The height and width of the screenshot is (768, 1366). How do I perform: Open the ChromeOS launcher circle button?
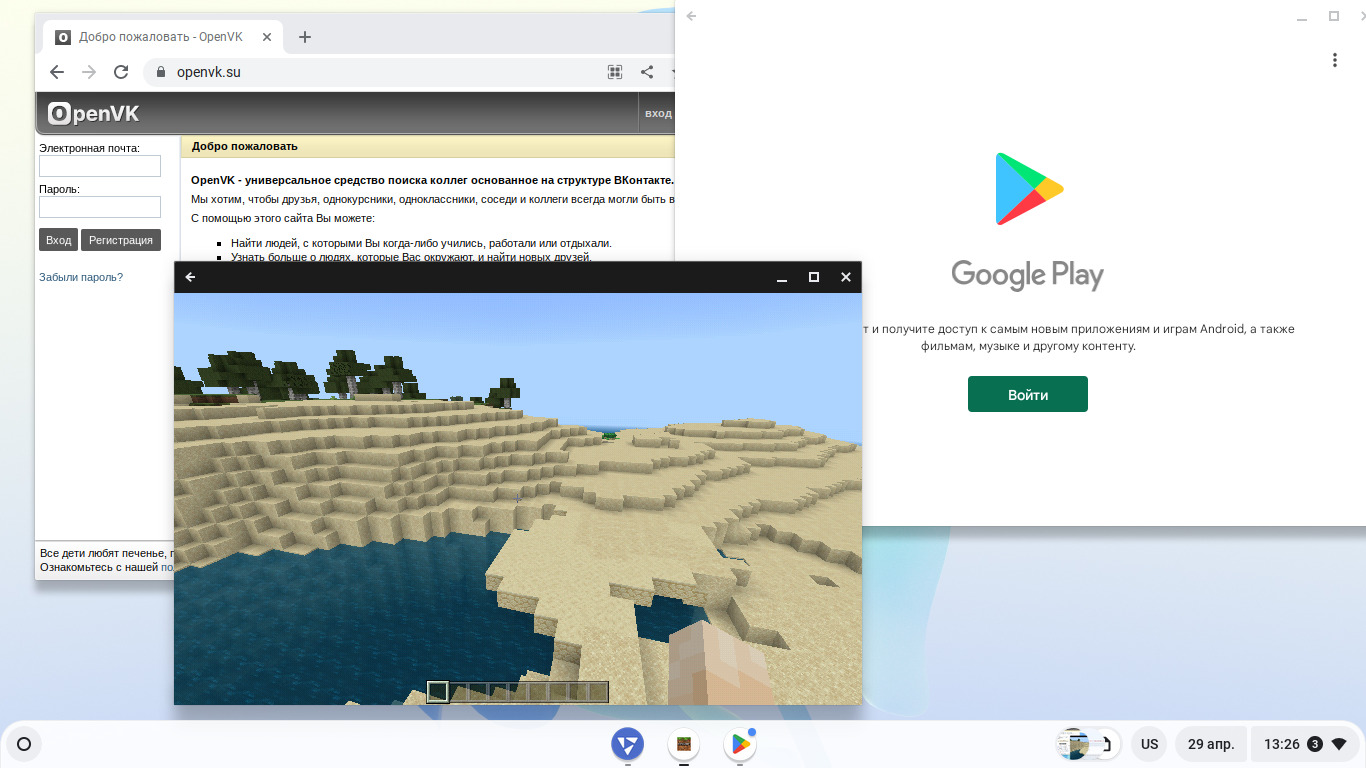click(x=24, y=744)
